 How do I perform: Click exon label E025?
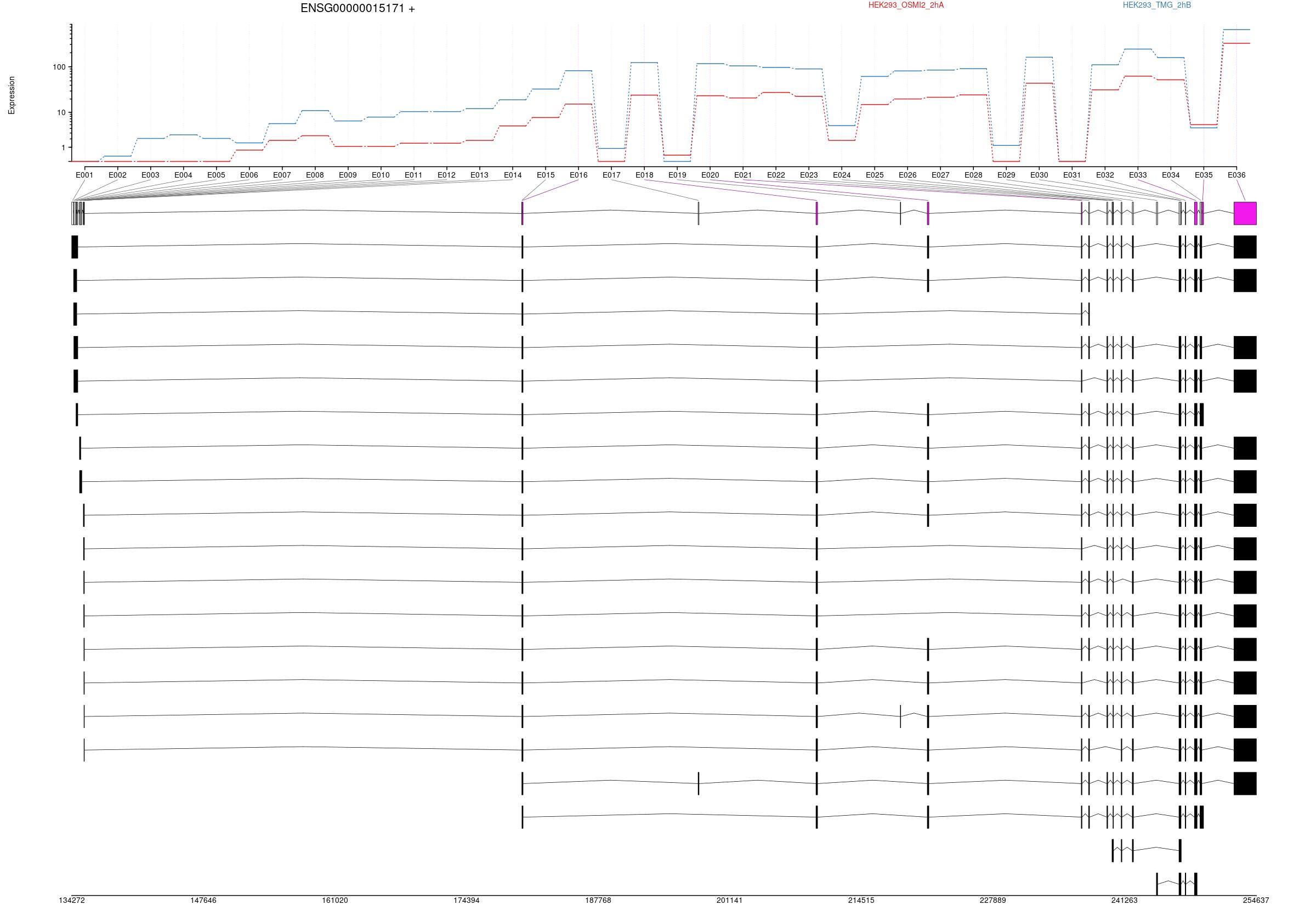click(875, 175)
